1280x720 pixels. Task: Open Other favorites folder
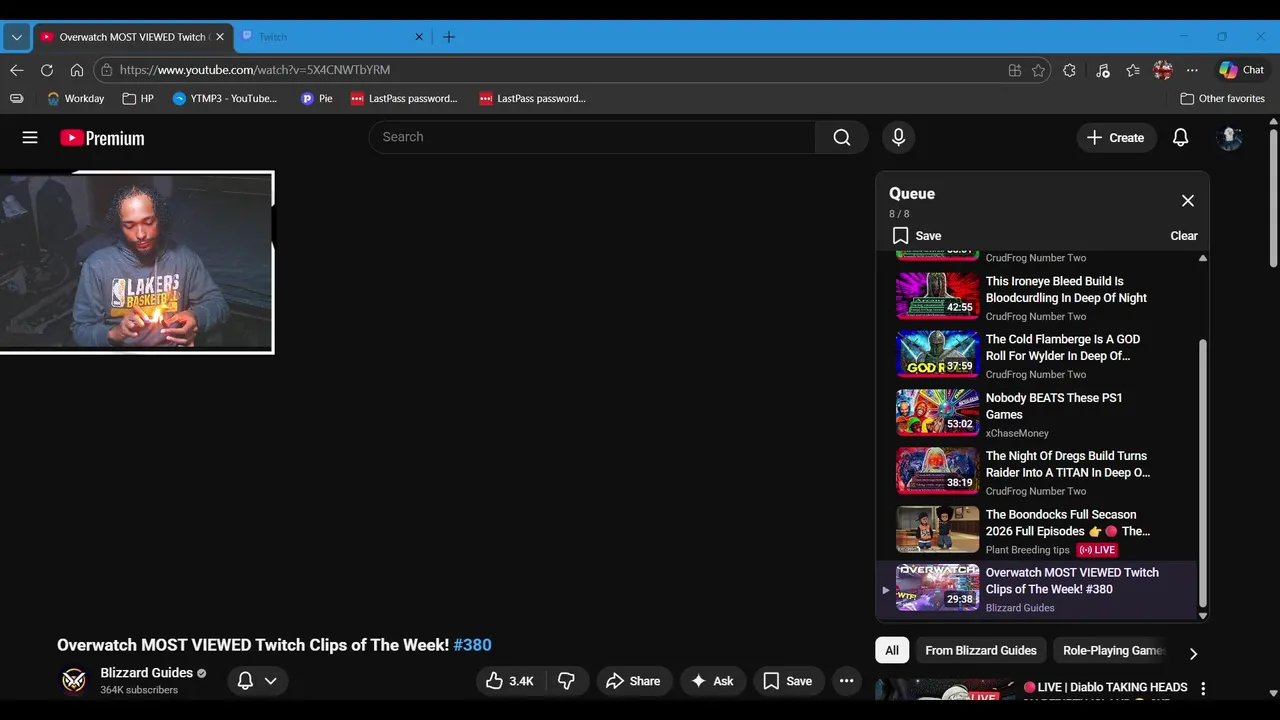pyautogui.click(x=1222, y=99)
